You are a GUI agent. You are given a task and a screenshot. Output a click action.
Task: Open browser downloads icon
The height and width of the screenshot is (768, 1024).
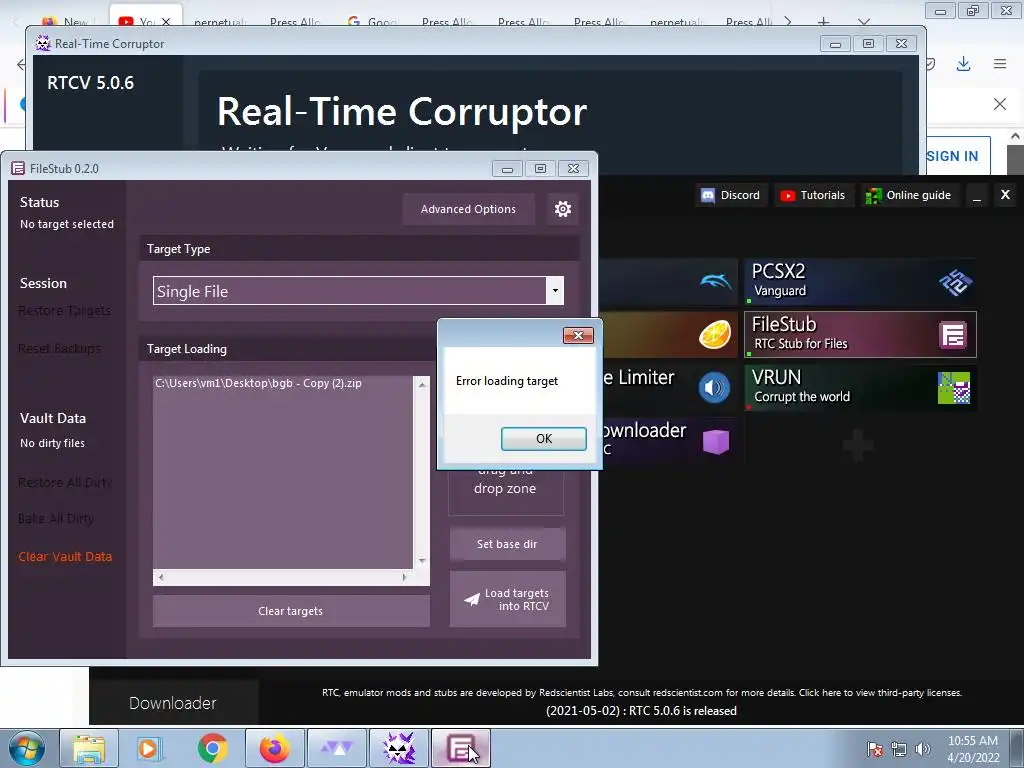tap(963, 64)
